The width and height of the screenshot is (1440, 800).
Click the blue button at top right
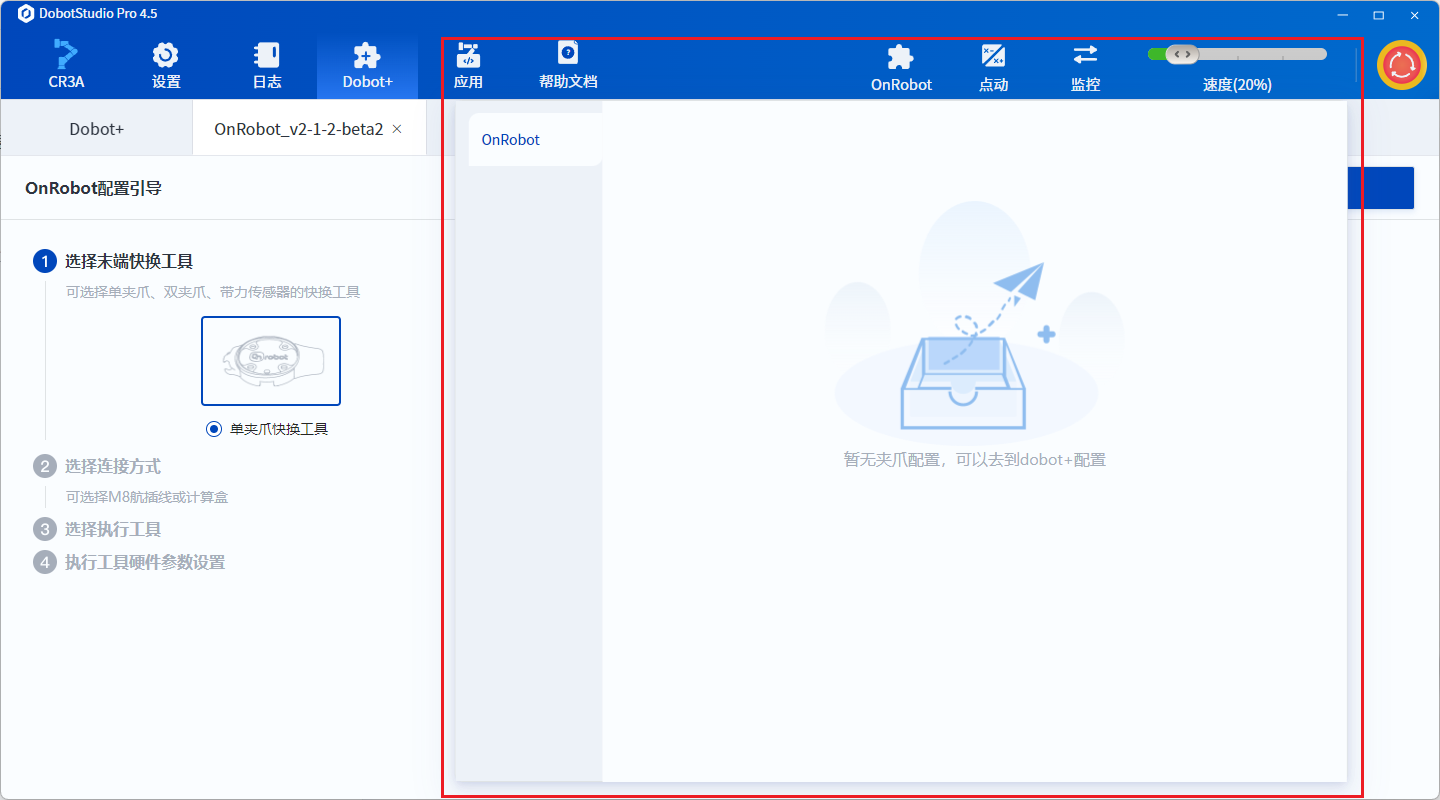click(1381, 188)
